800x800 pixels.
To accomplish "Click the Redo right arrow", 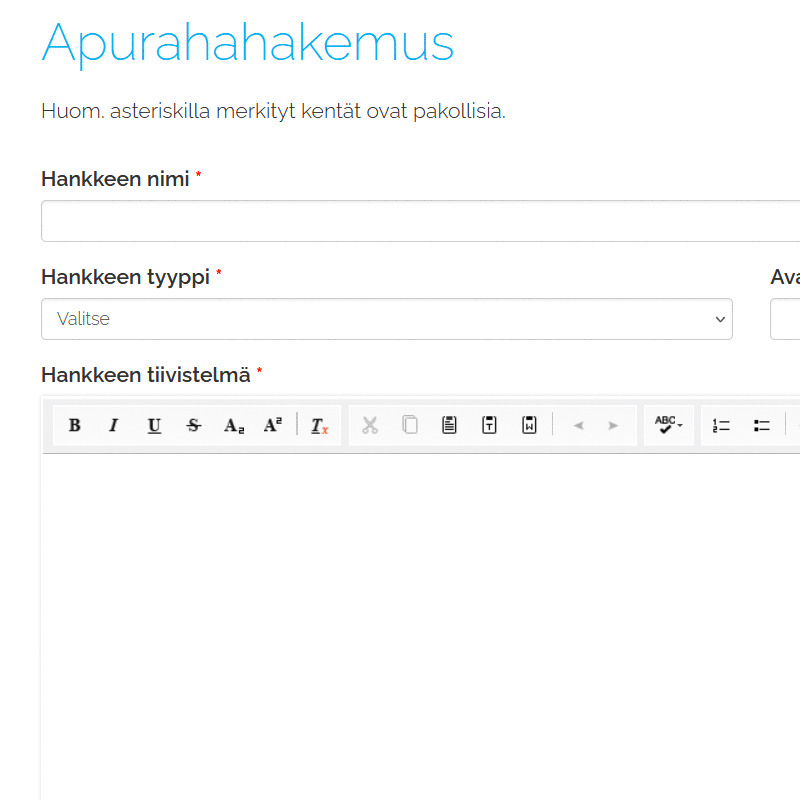I will [614, 425].
